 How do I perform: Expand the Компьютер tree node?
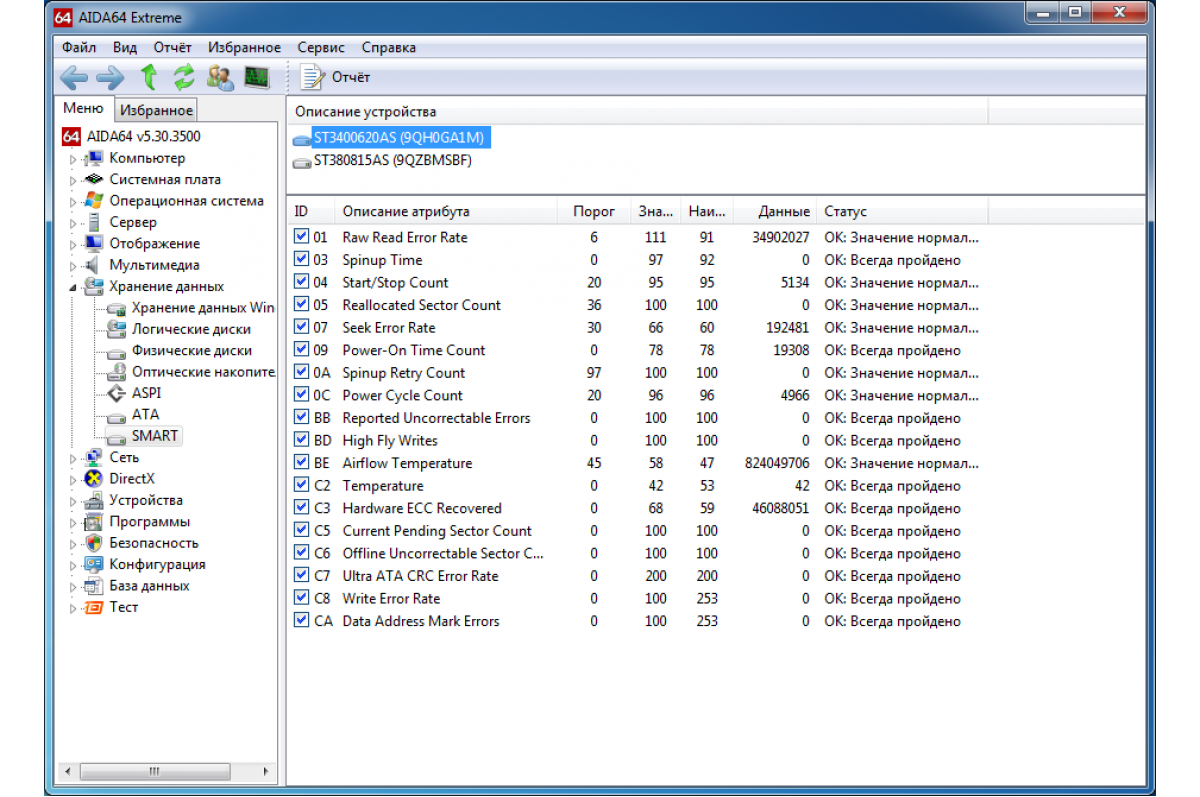(x=72, y=158)
